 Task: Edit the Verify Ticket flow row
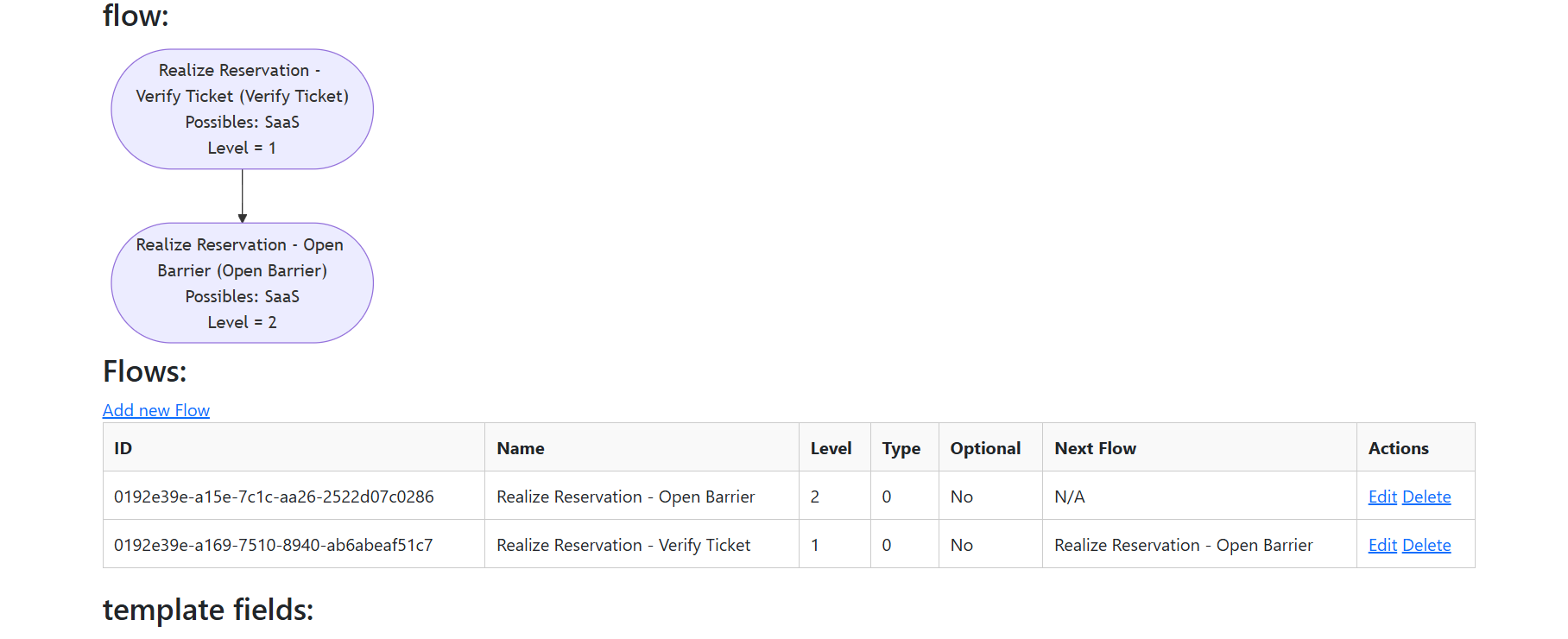tap(1381, 545)
